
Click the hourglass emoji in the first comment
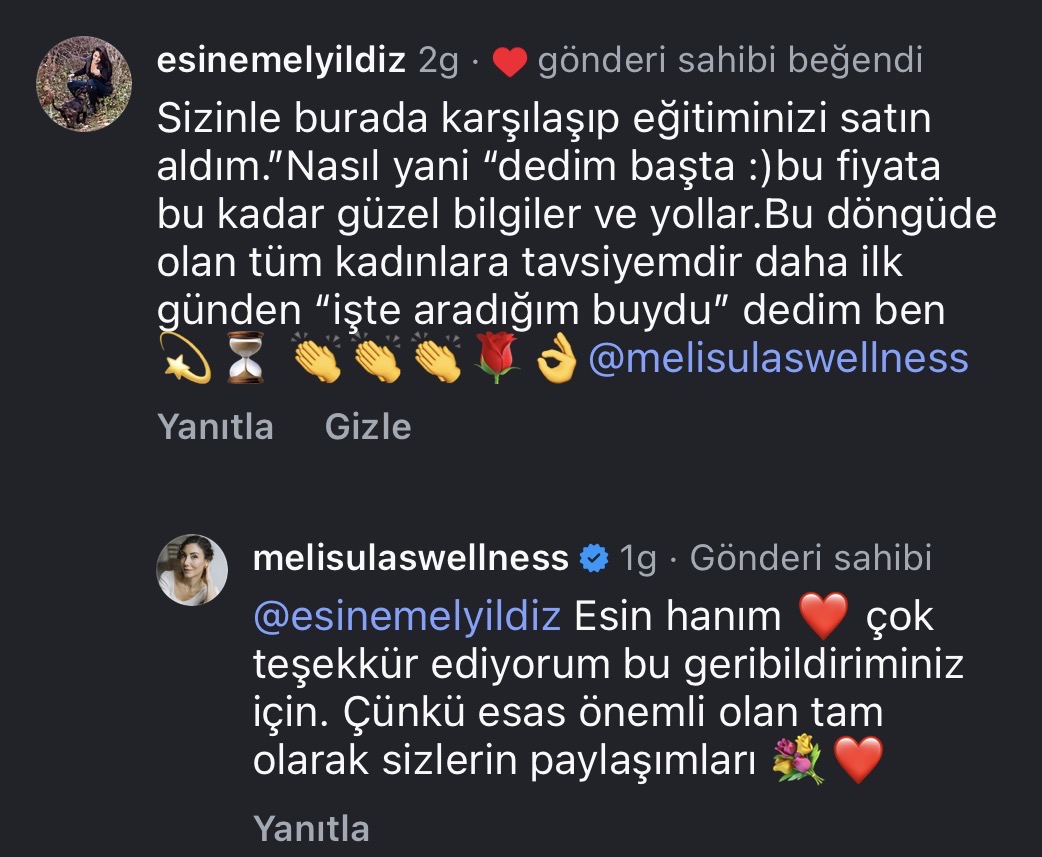point(246,358)
